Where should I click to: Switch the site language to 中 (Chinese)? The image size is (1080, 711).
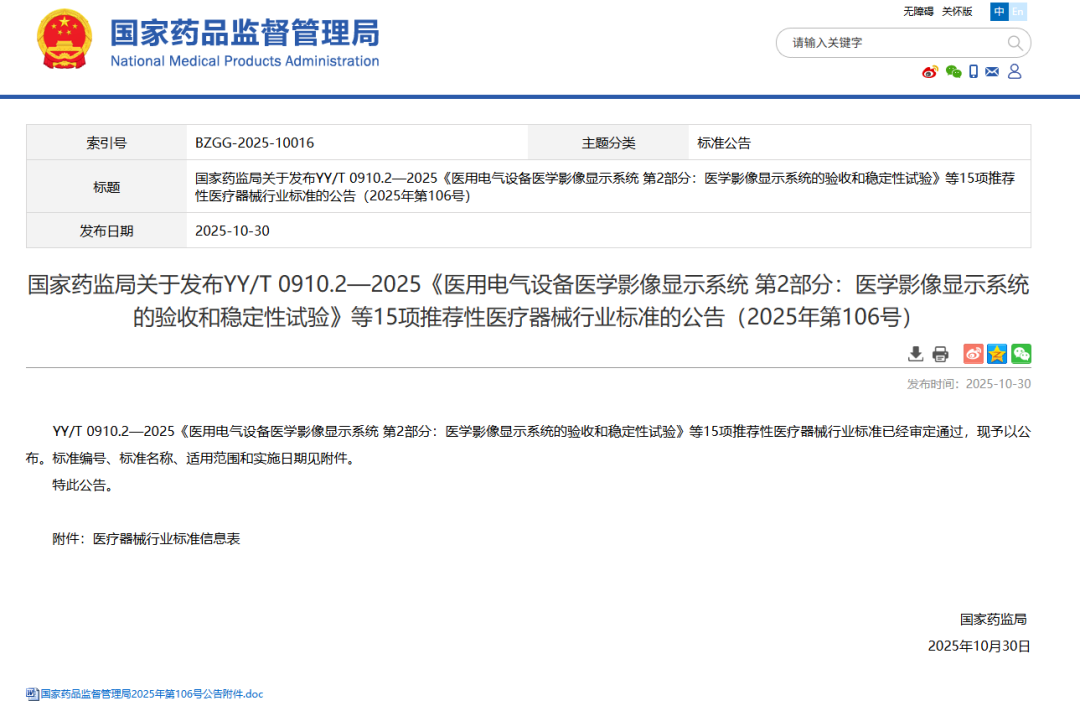[999, 12]
